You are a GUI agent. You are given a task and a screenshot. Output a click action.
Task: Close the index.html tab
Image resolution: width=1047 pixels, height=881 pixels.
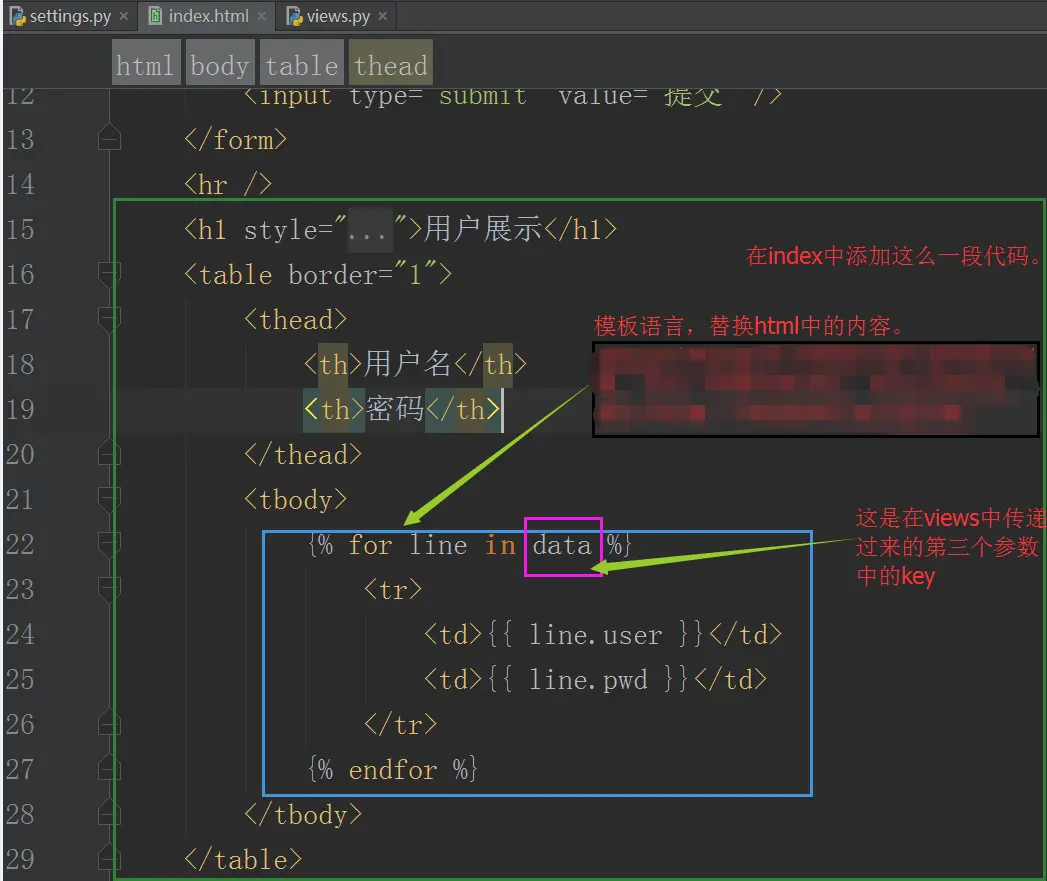261,16
